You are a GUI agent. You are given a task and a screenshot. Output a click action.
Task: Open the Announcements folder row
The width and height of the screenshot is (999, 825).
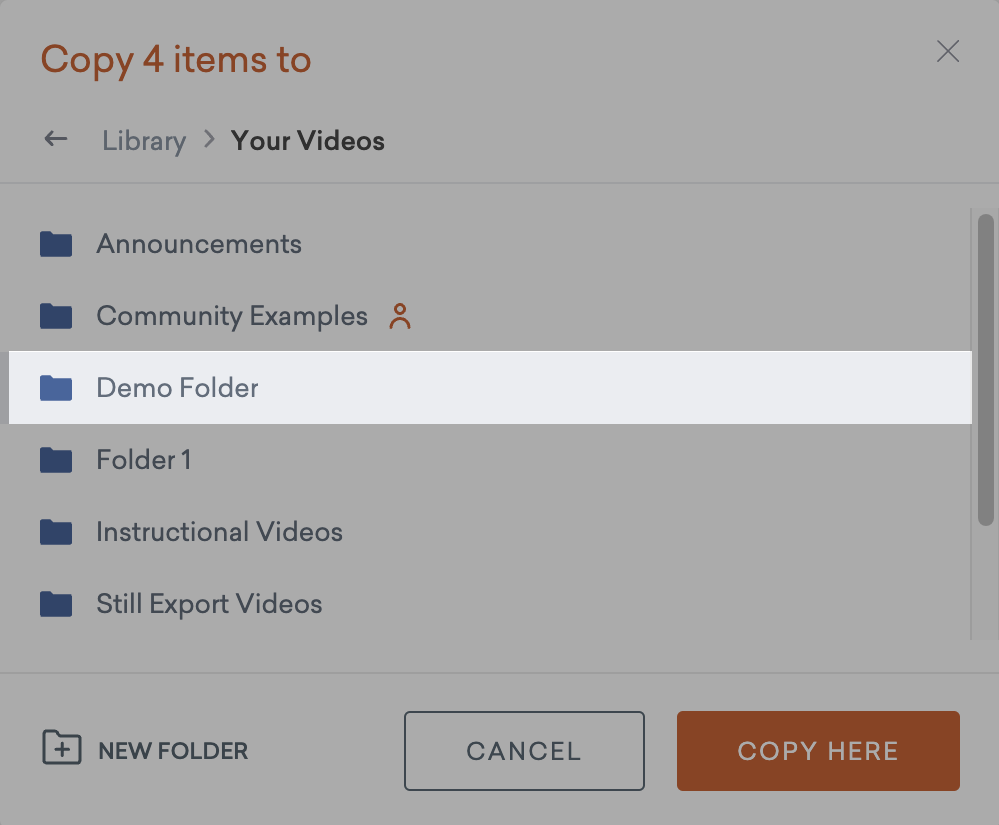coord(199,244)
